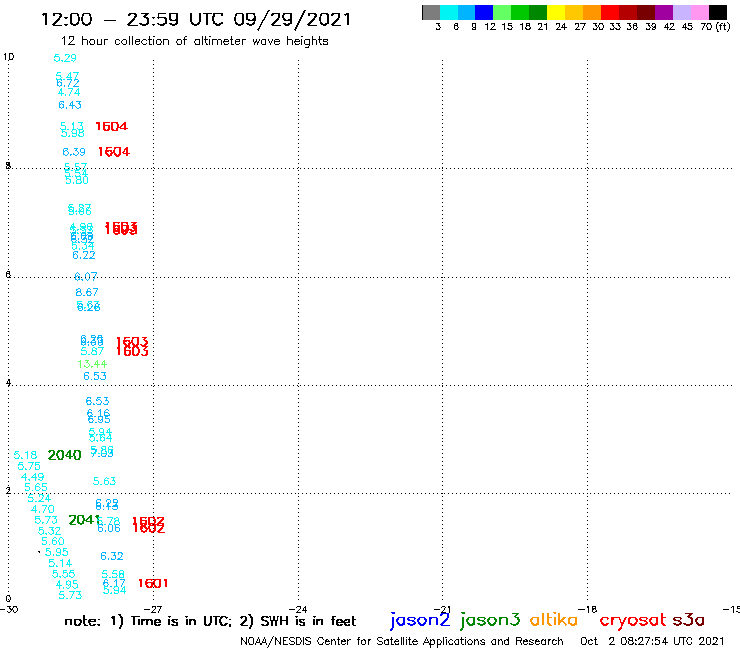740x650 pixels.
Task: Click the 5.14 wave height value
Action: (x=60, y=563)
